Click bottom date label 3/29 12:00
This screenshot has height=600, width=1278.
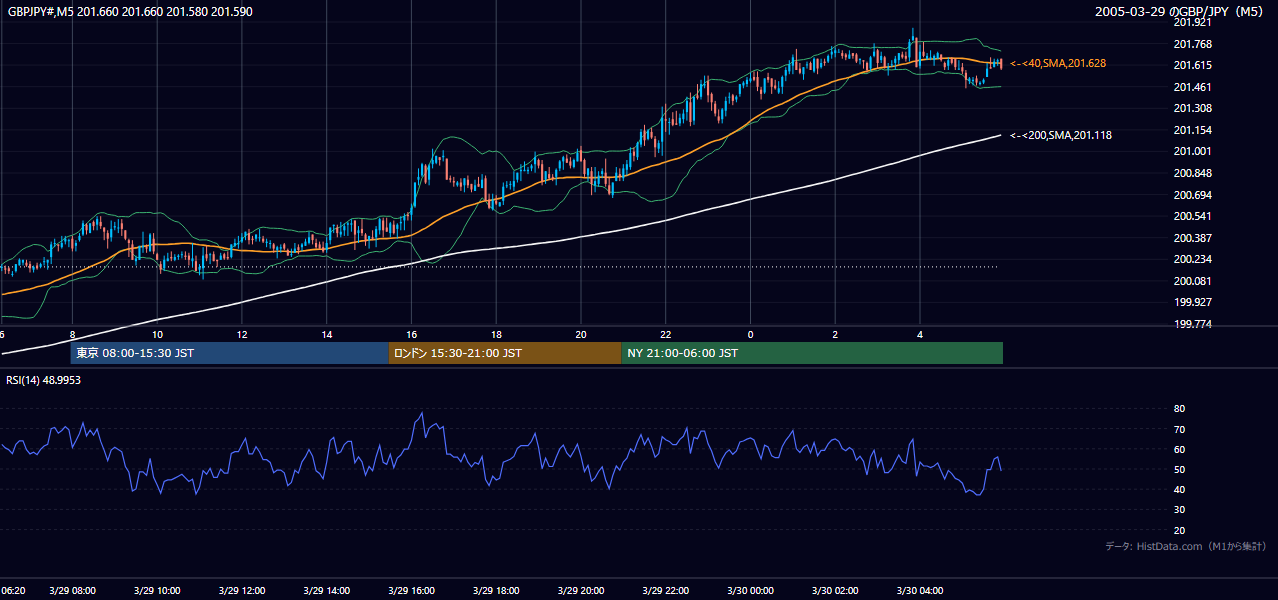(x=242, y=591)
